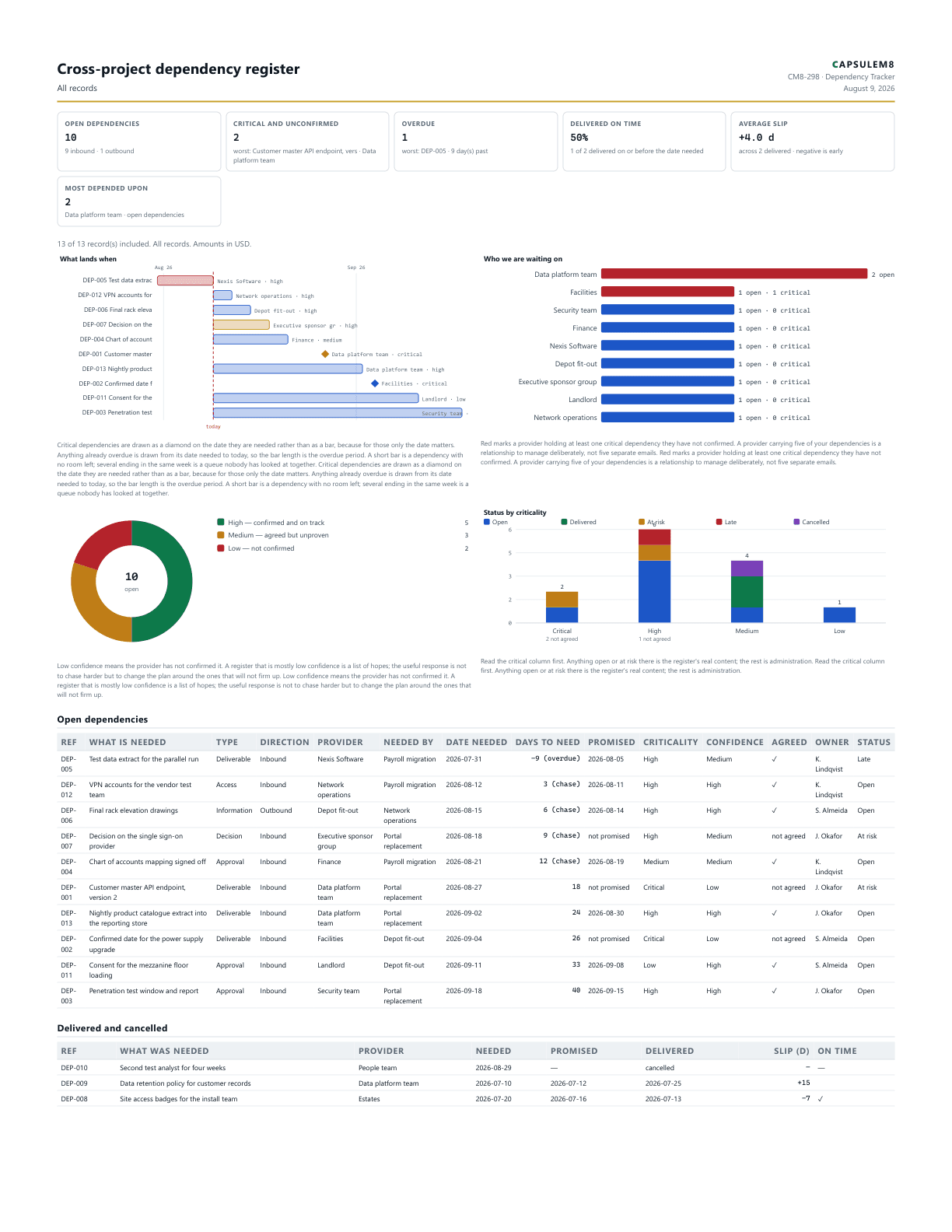Click the "cancelled" delivered value for DEP-010
The height and width of the screenshot is (1232, 952).
[660, 1068]
